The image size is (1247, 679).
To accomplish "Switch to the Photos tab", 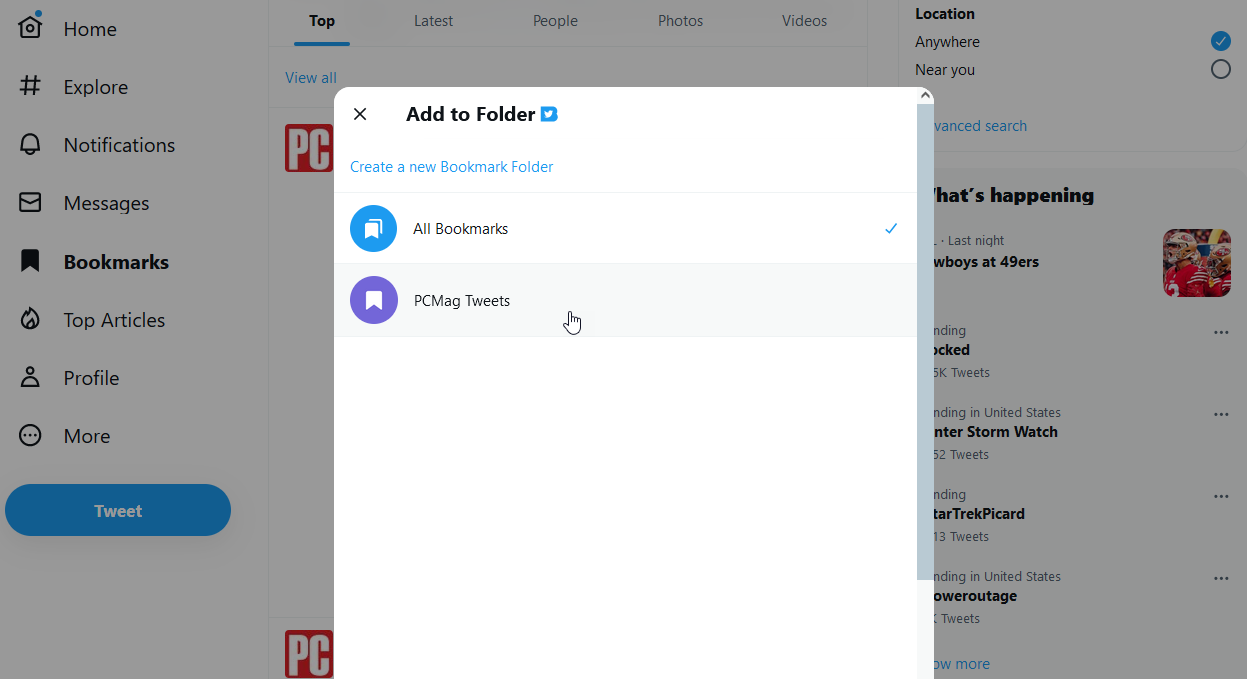I will pyautogui.click(x=680, y=20).
